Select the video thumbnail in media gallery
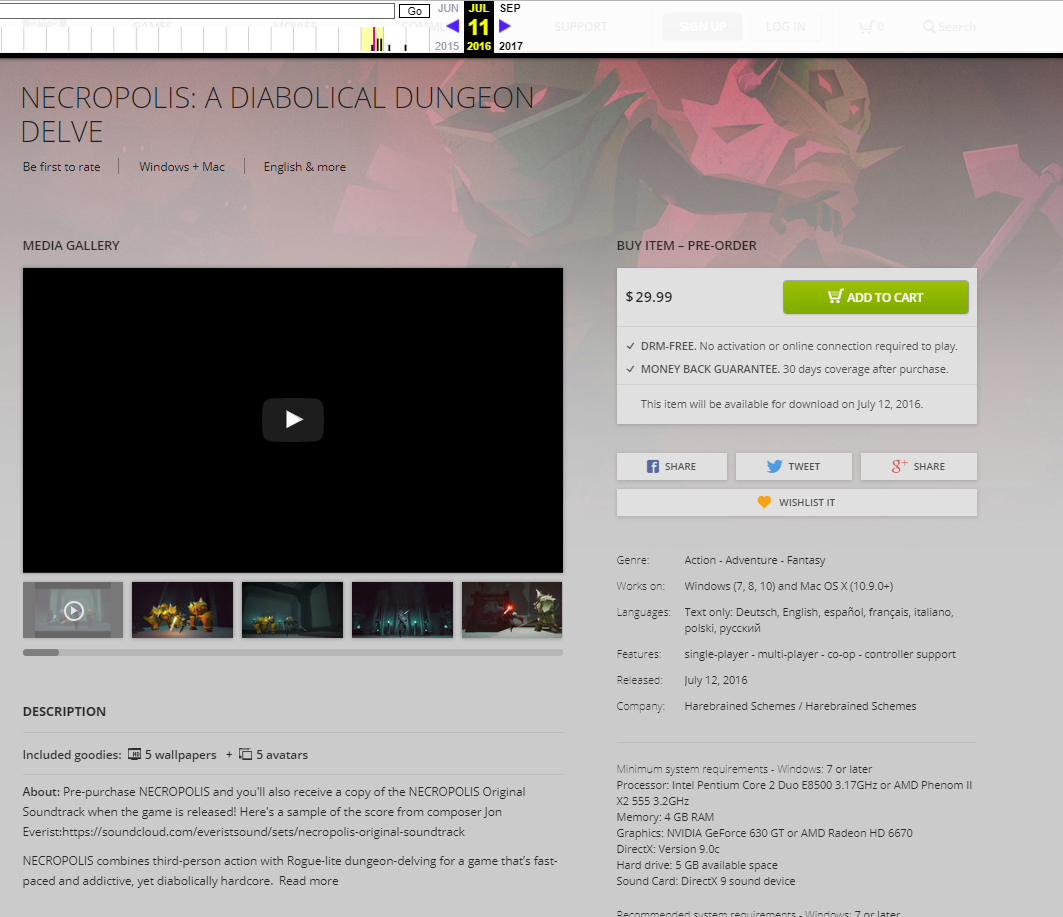Image resolution: width=1063 pixels, height=917 pixels. pos(73,610)
